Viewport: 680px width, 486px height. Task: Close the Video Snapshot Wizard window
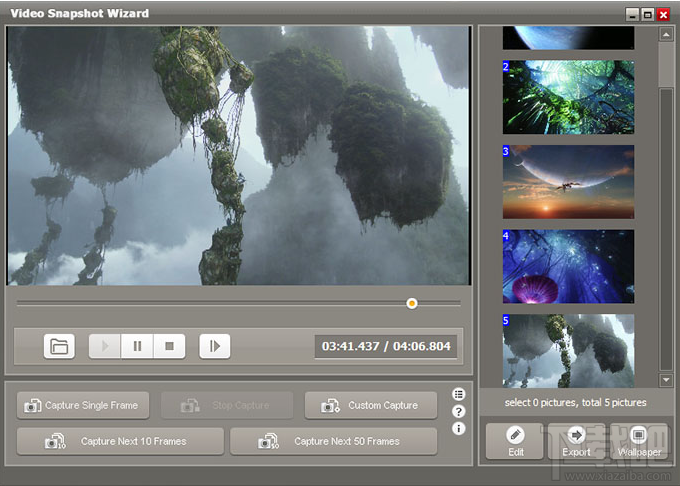(x=663, y=15)
